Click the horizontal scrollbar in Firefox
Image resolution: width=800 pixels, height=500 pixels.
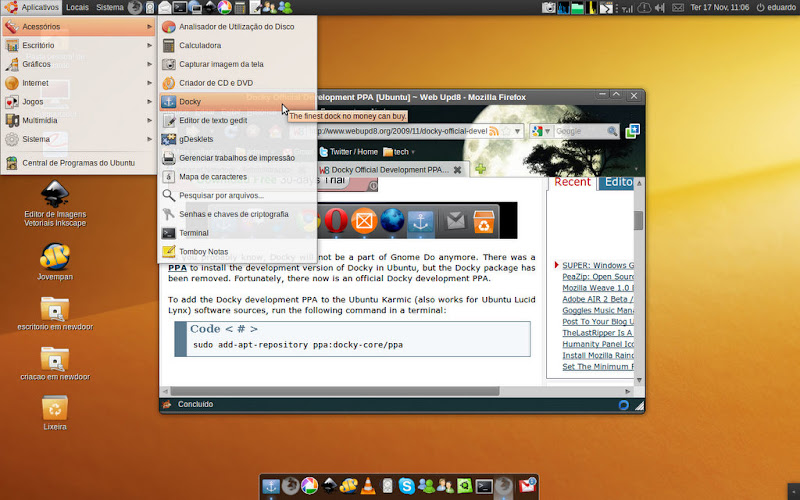coord(335,391)
